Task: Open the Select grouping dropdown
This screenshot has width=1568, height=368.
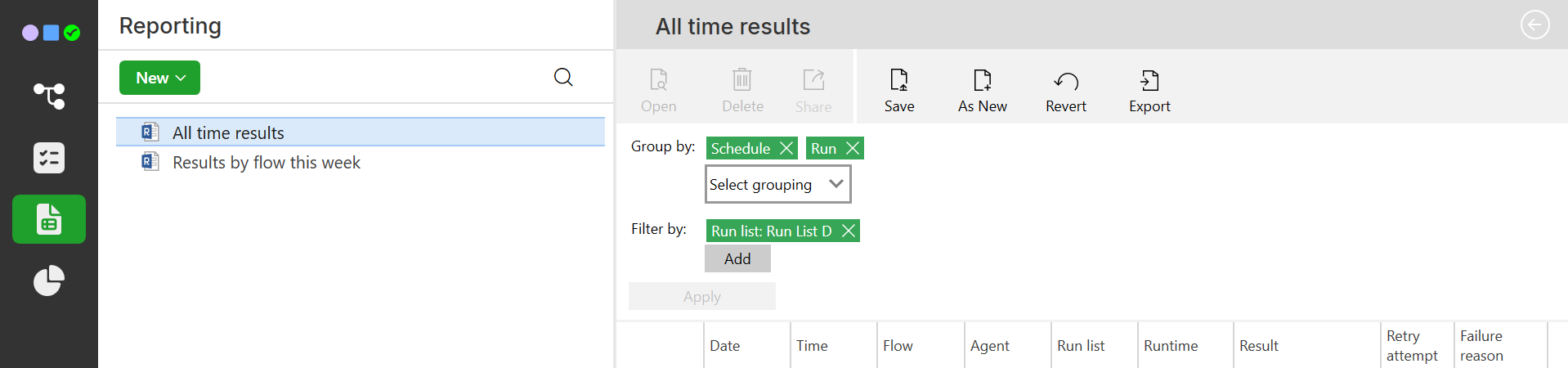Action: click(777, 184)
